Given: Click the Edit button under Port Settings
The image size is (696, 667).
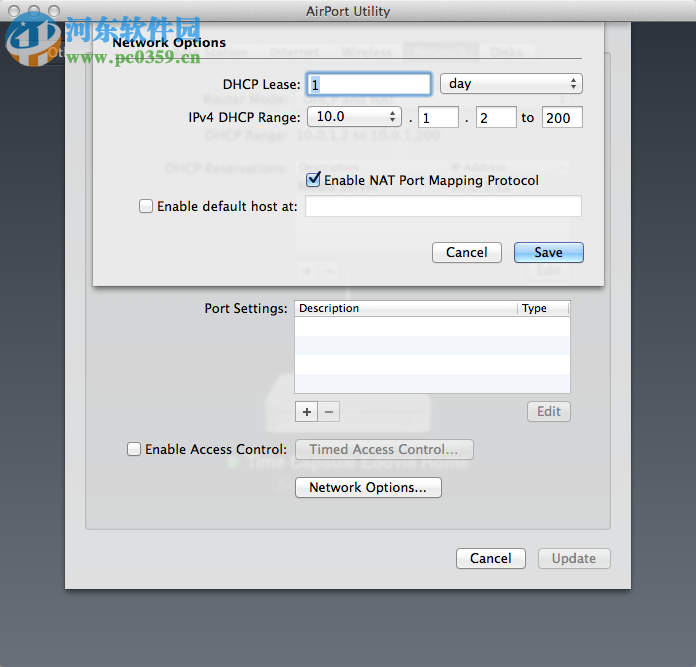Looking at the screenshot, I should pyautogui.click(x=549, y=411).
